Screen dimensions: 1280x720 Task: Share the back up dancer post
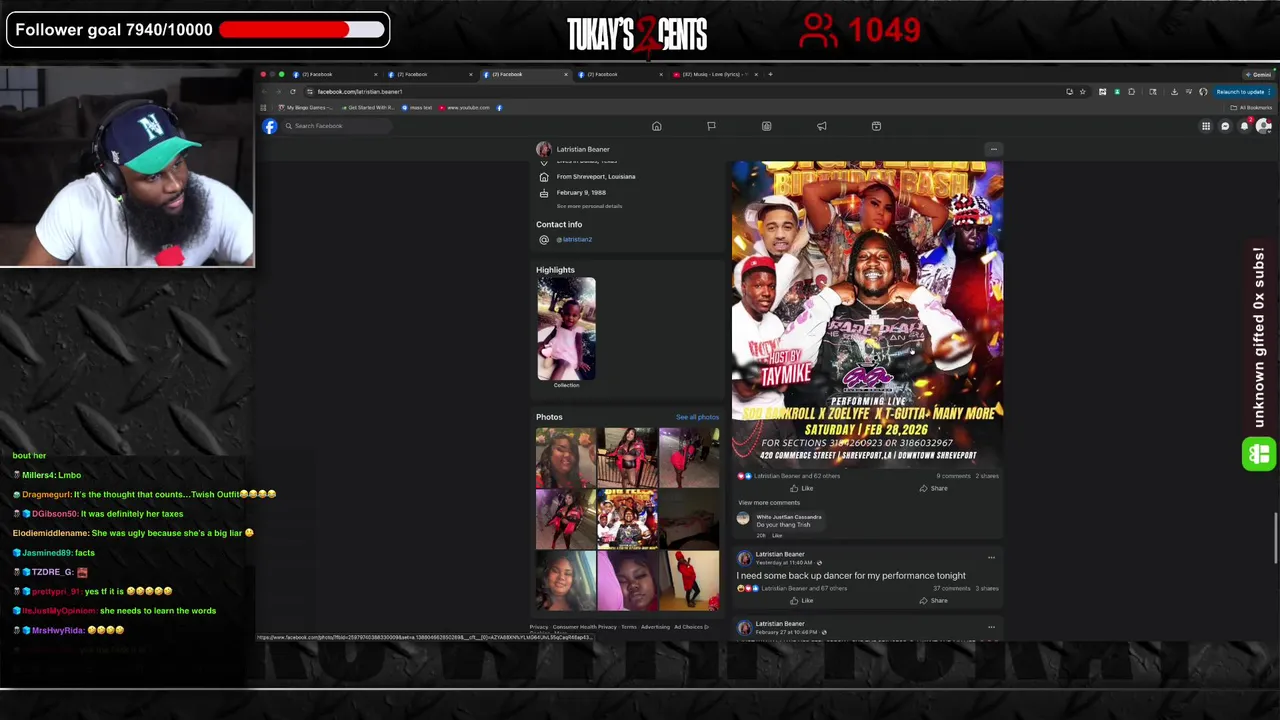point(933,600)
